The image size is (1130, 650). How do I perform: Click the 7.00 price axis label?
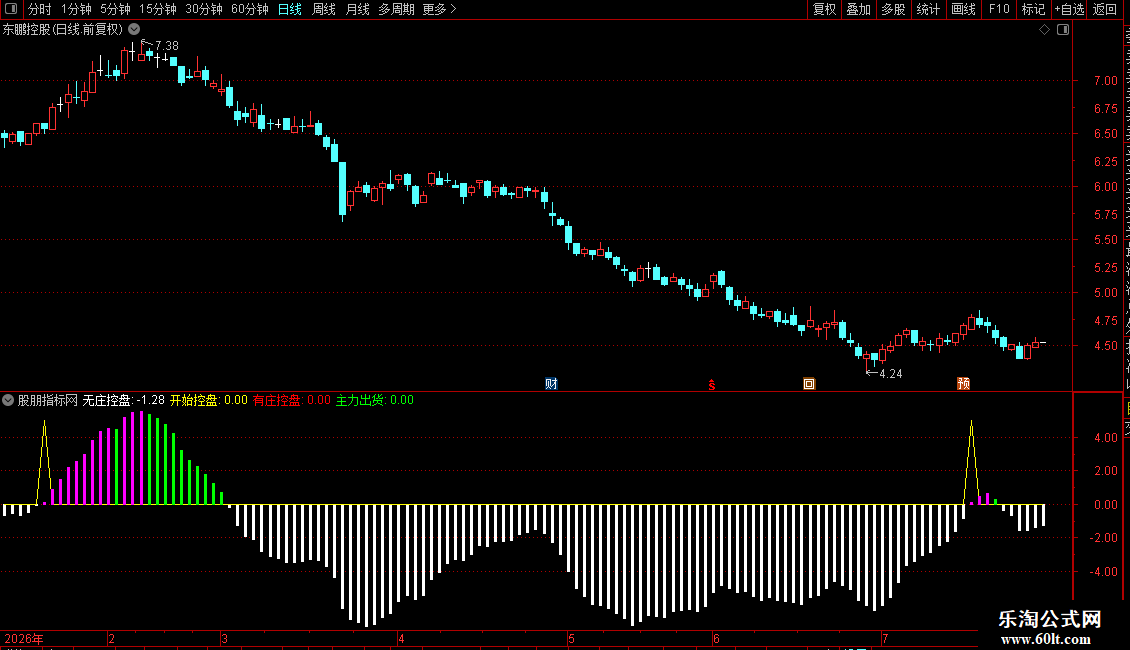(x=1105, y=81)
